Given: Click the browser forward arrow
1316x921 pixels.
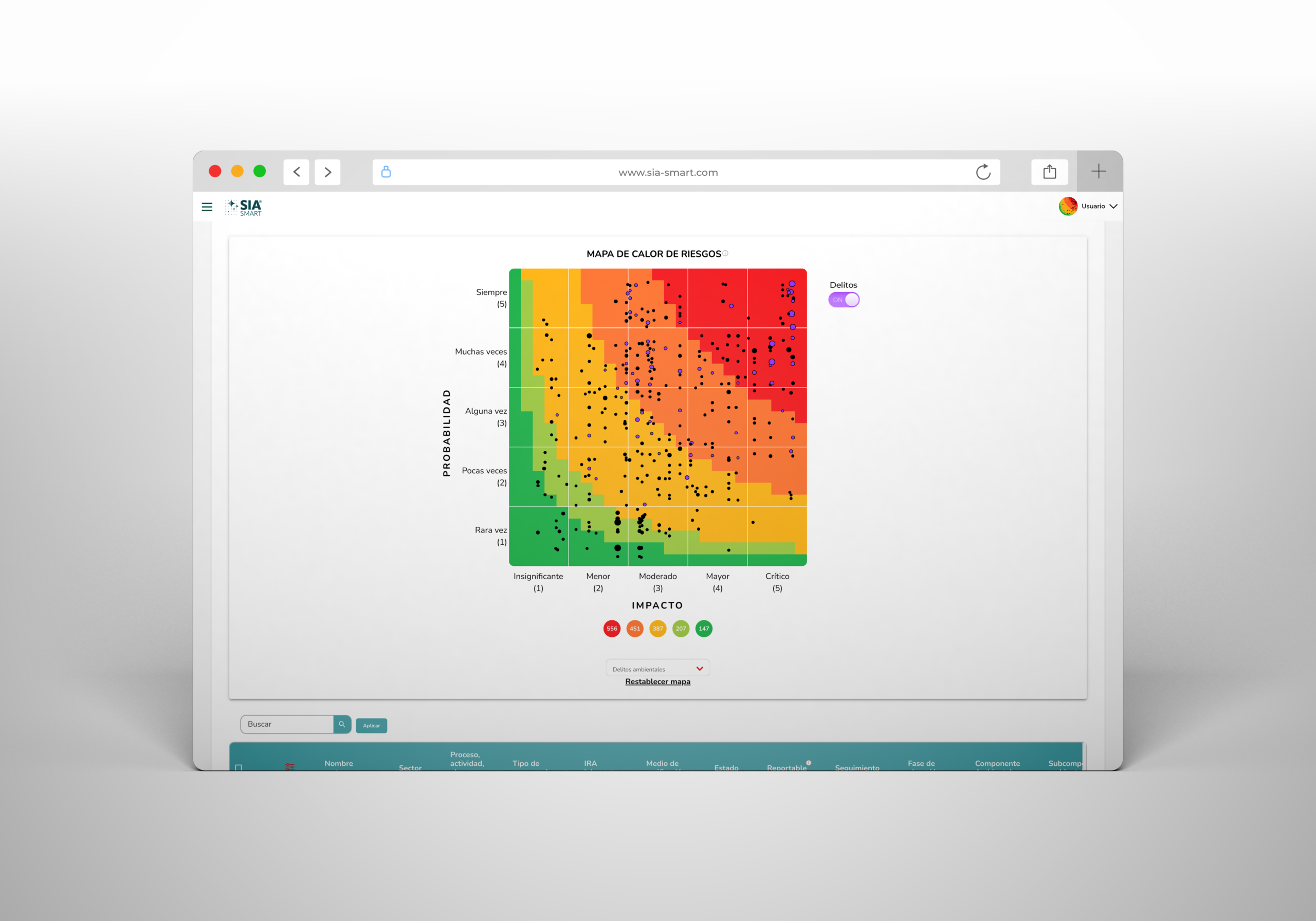Looking at the screenshot, I should [327, 172].
